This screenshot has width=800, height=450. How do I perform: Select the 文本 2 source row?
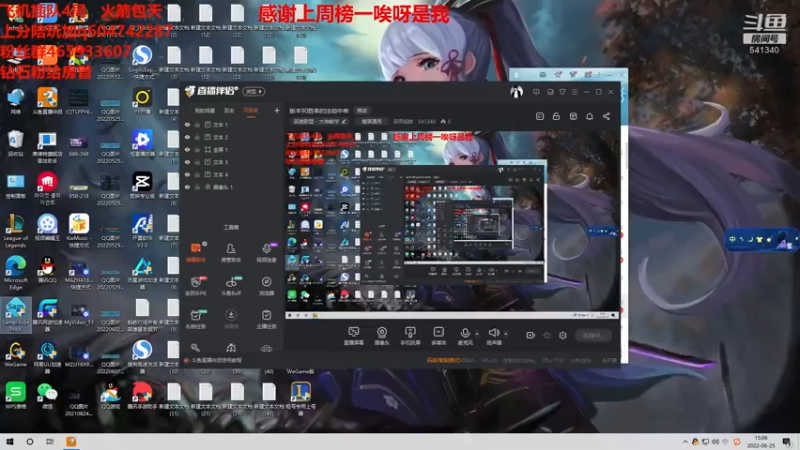pyautogui.click(x=231, y=137)
